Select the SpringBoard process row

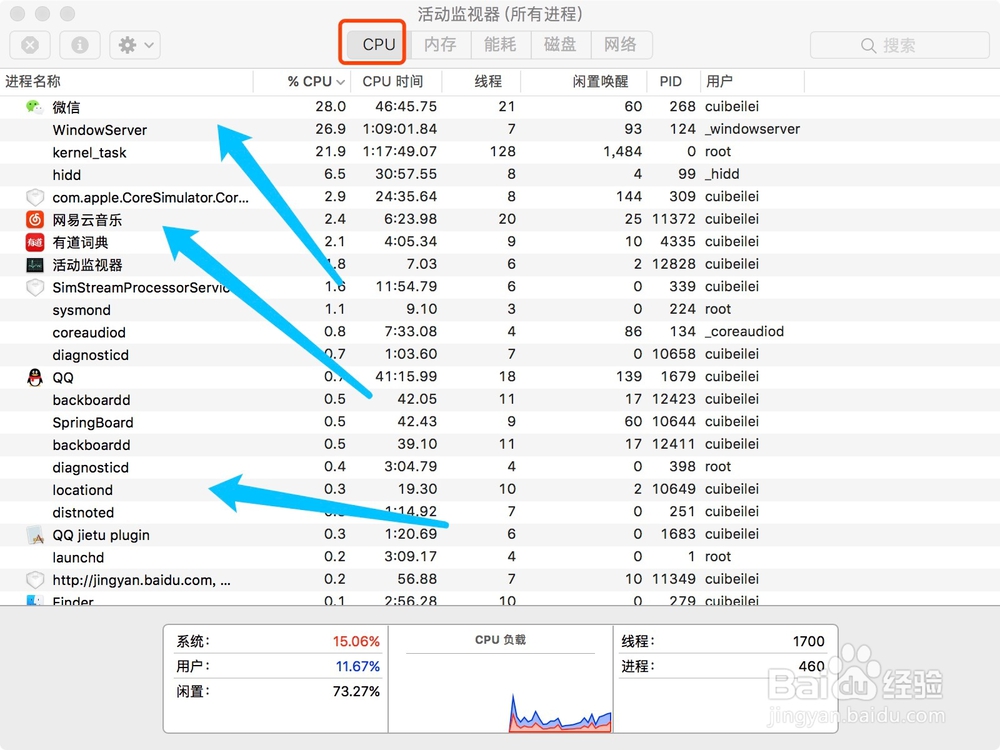coord(500,422)
